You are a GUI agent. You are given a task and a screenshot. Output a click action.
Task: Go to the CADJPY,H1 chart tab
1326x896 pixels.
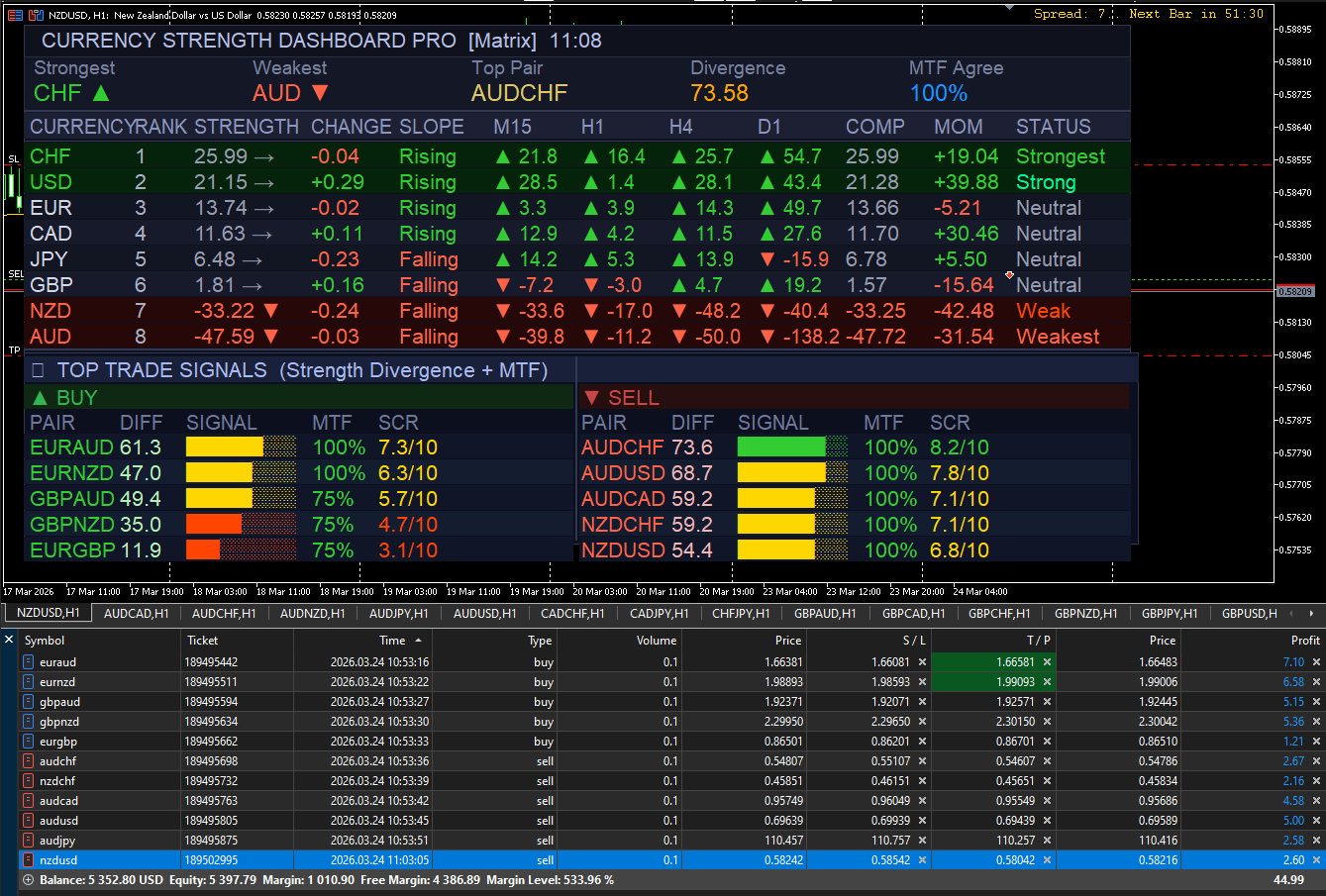660,614
